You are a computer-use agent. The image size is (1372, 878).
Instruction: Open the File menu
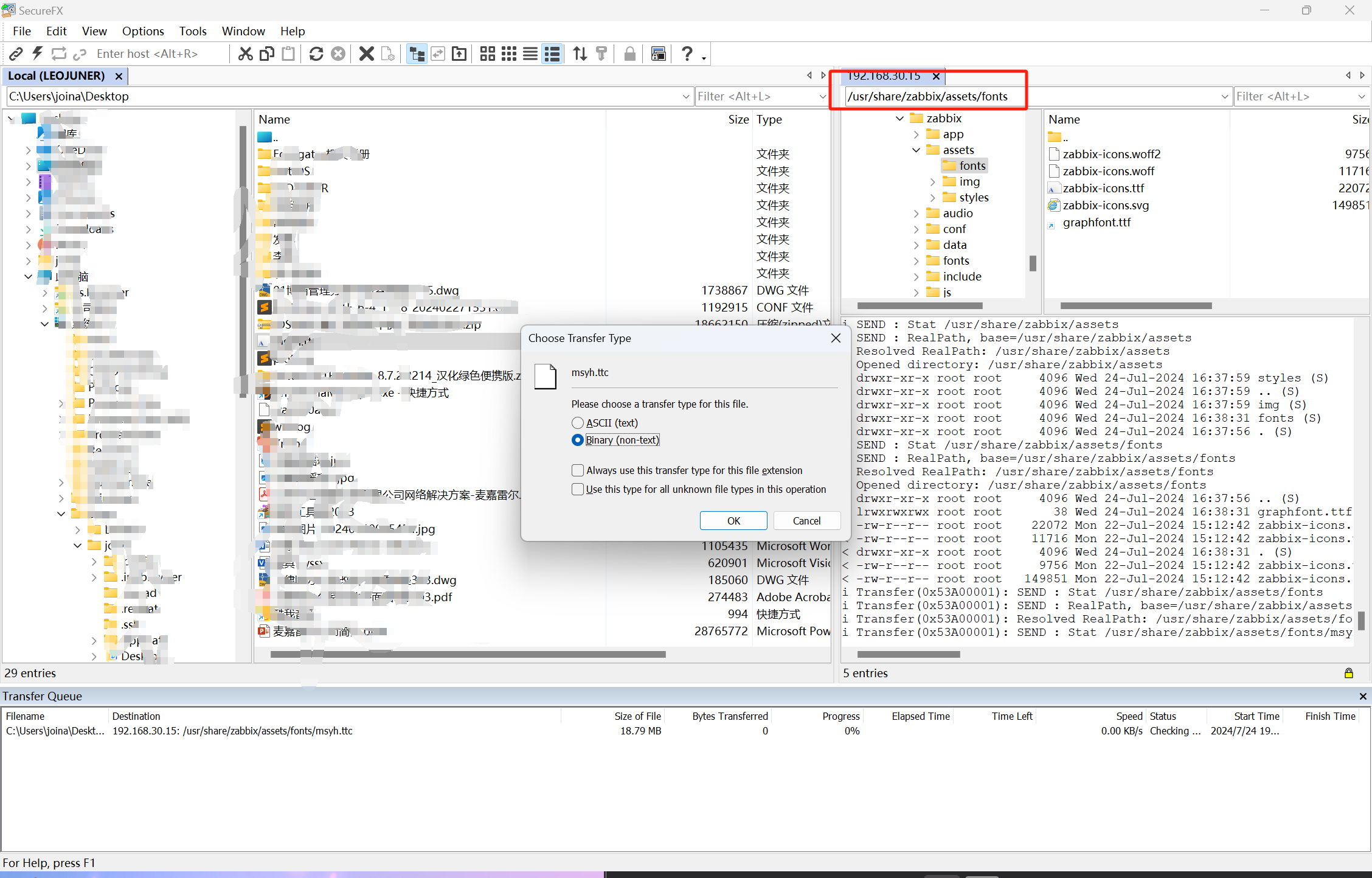(22, 31)
